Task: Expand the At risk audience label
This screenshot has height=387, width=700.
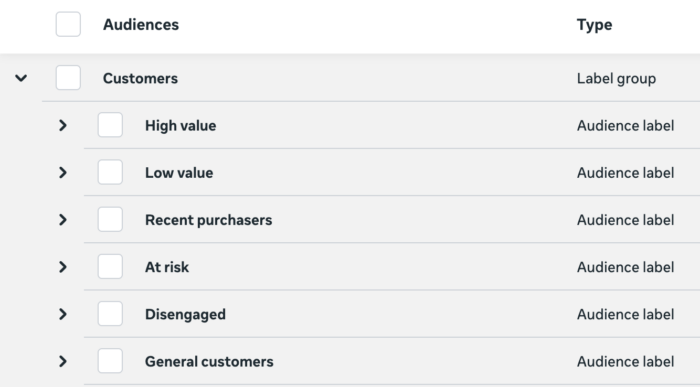Action: click(63, 267)
